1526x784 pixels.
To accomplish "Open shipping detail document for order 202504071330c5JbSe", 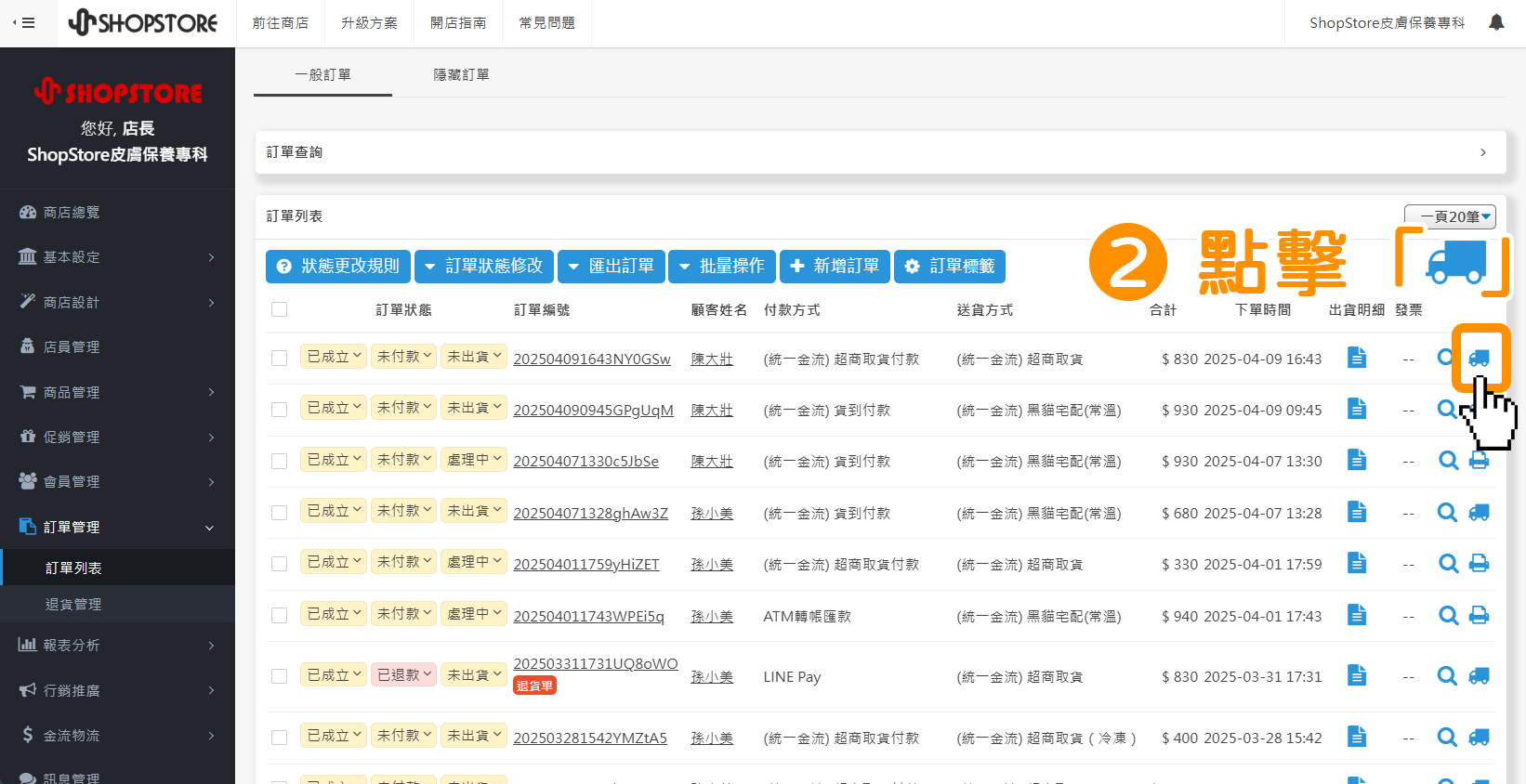I will [x=1357, y=460].
